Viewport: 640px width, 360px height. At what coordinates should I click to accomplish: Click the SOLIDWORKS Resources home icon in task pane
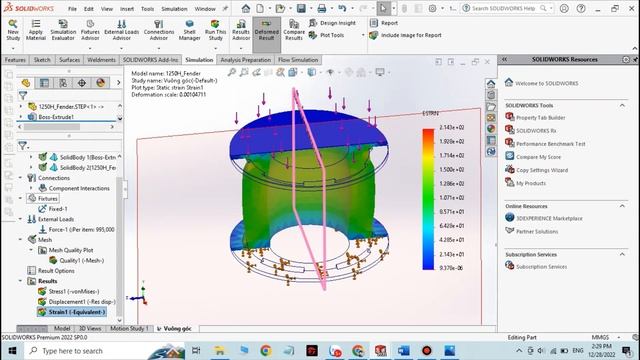pos(491,84)
